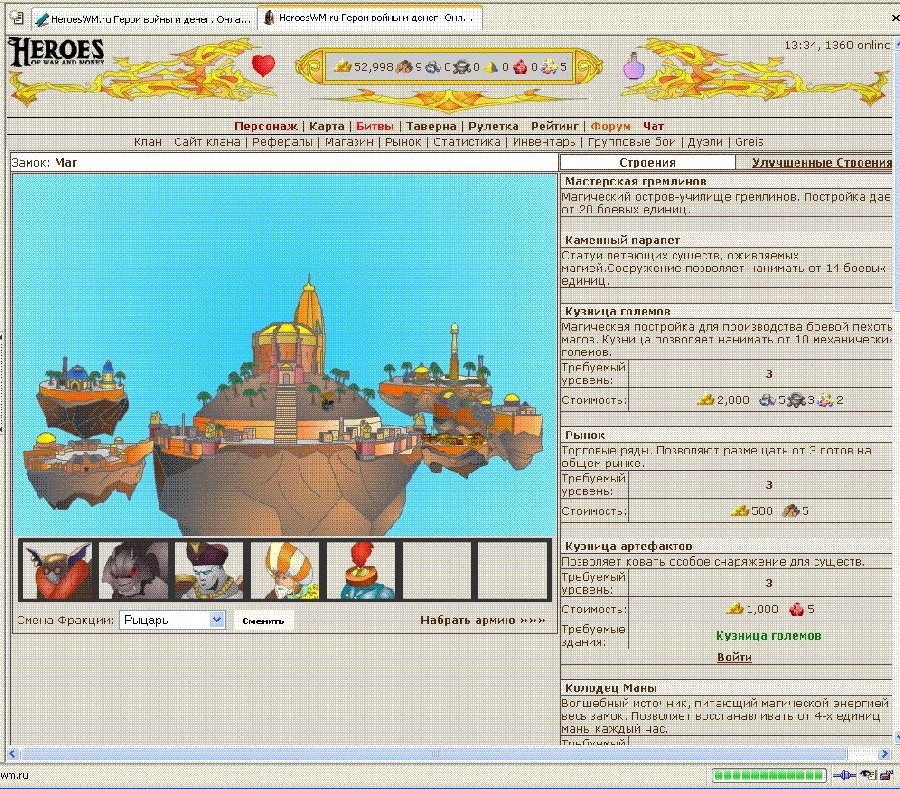Go to the Магазин link
Image resolution: width=900 pixels, height=789 pixels.
[x=349, y=142]
